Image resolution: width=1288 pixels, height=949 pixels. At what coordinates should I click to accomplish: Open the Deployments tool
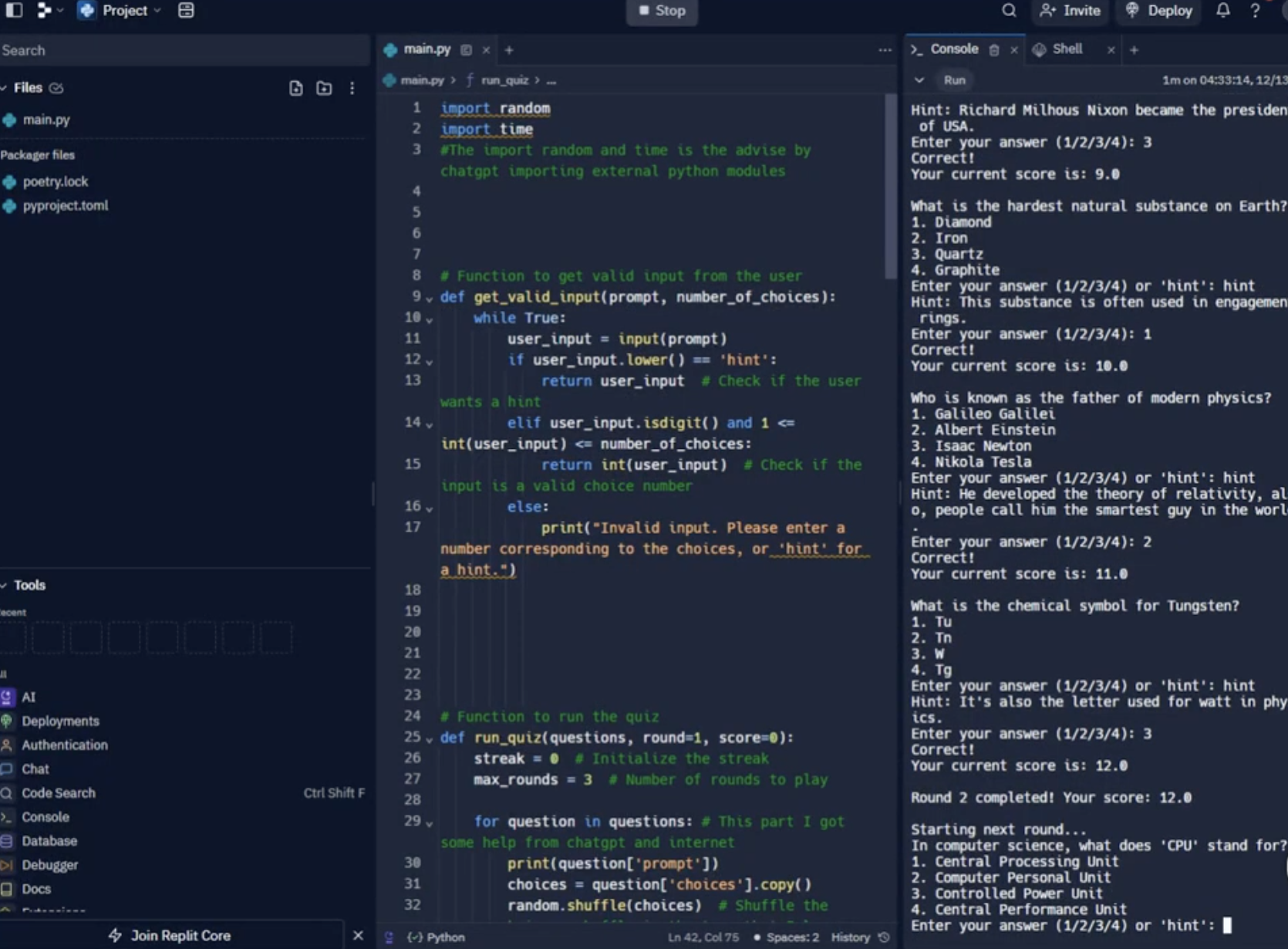[60, 721]
